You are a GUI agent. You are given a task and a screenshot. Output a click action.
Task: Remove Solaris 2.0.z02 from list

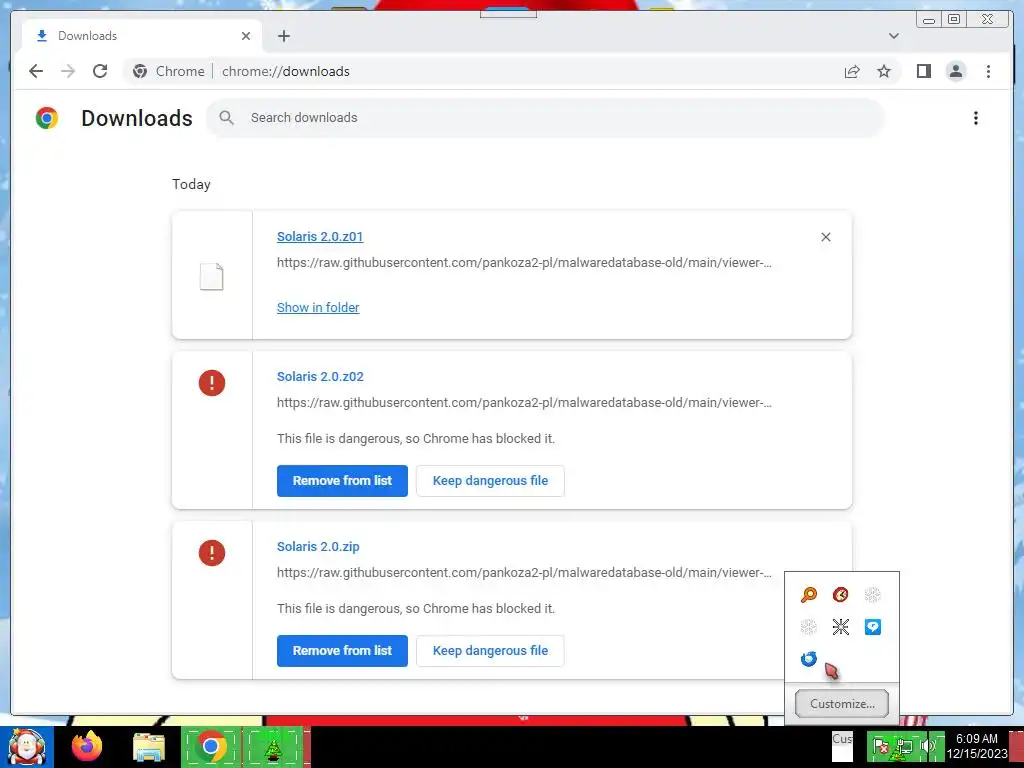342,481
